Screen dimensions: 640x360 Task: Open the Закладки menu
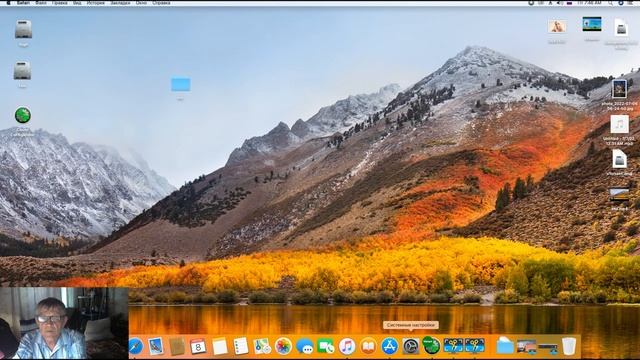tap(120, 3)
